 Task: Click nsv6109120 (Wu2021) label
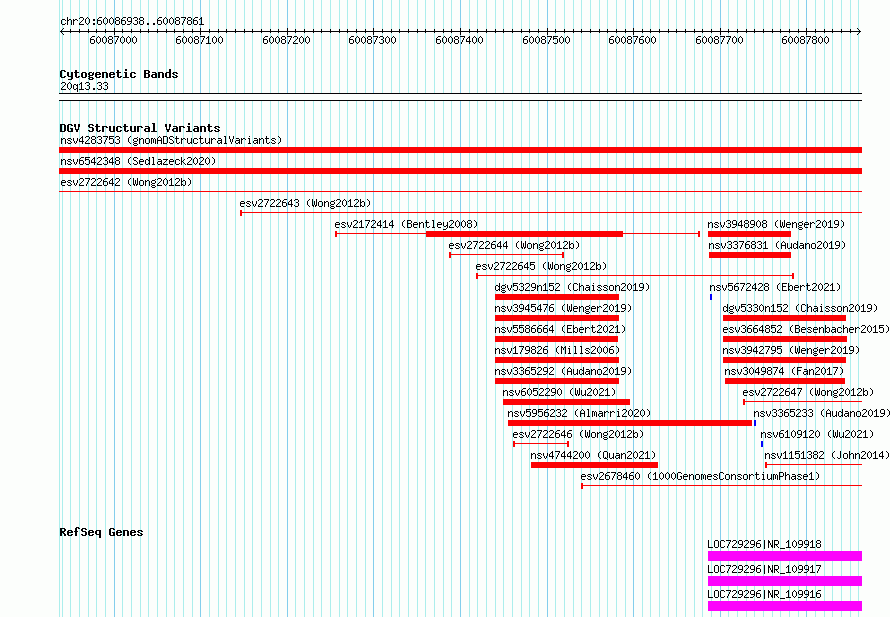[x=817, y=434]
